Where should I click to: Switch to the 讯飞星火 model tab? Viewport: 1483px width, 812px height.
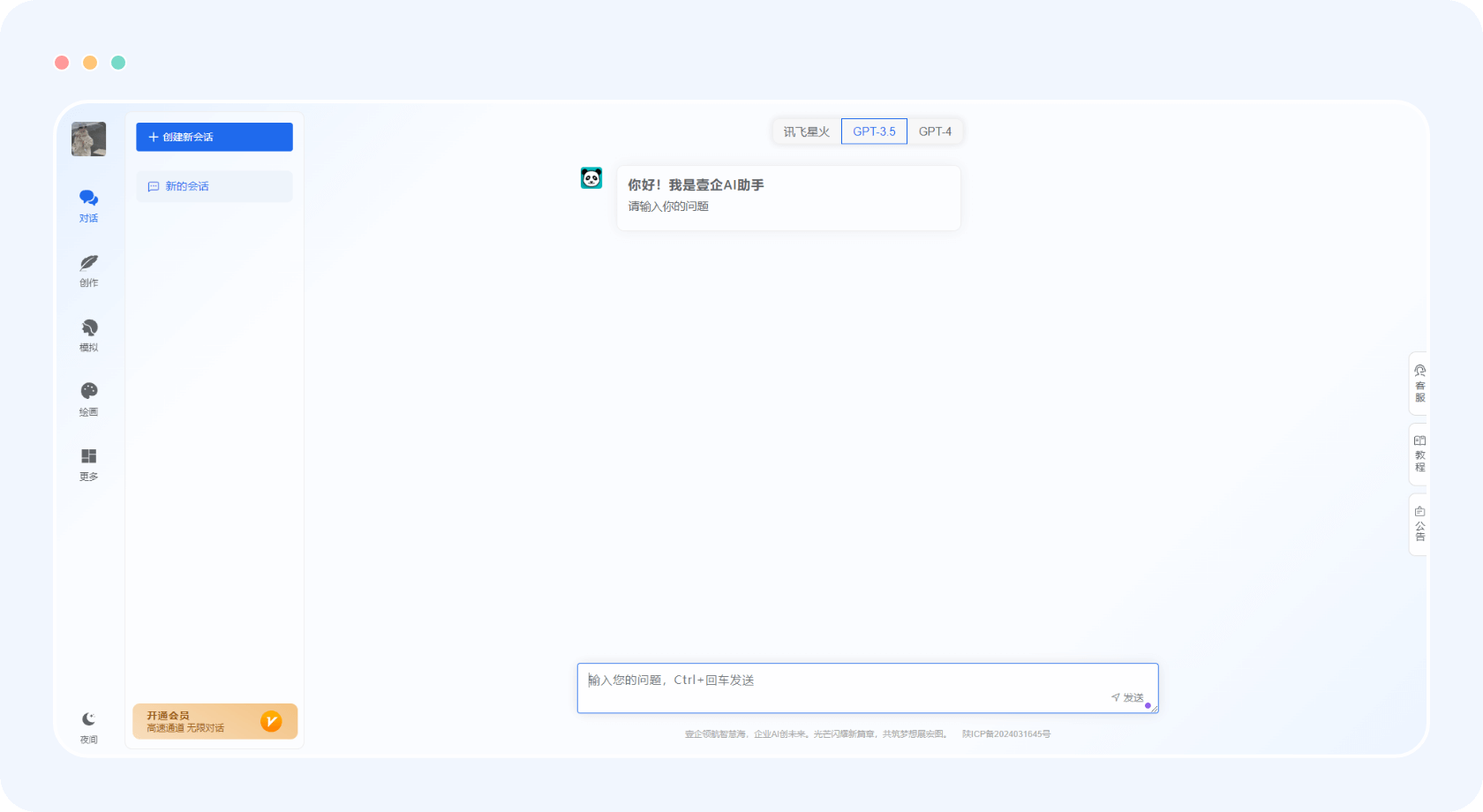pyautogui.click(x=806, y=132)
